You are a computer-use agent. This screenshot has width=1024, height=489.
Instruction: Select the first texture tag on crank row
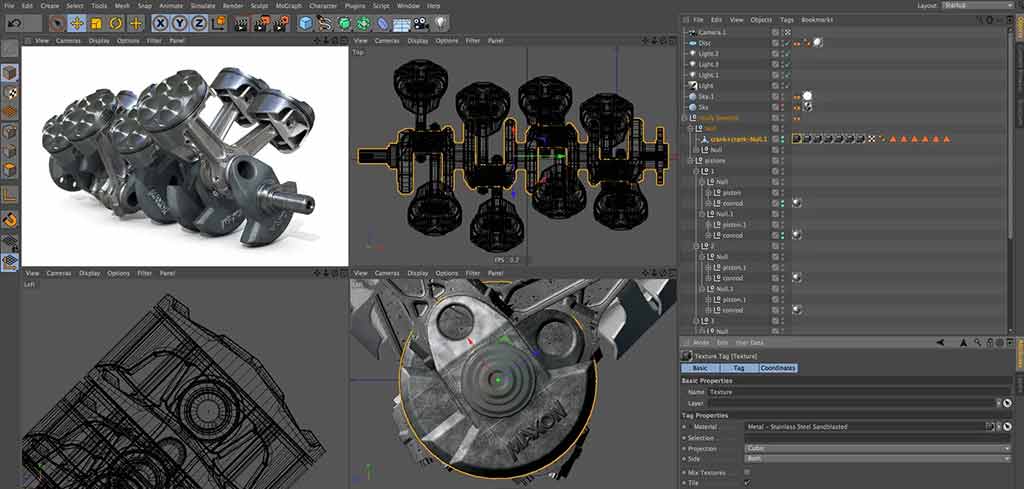point(797,139)
